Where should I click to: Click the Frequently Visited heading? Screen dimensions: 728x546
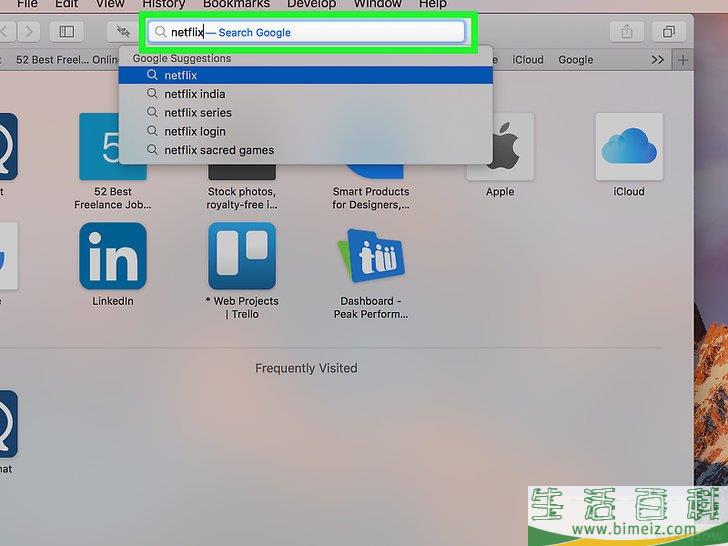pyautogui.click(x=306, y=368)
